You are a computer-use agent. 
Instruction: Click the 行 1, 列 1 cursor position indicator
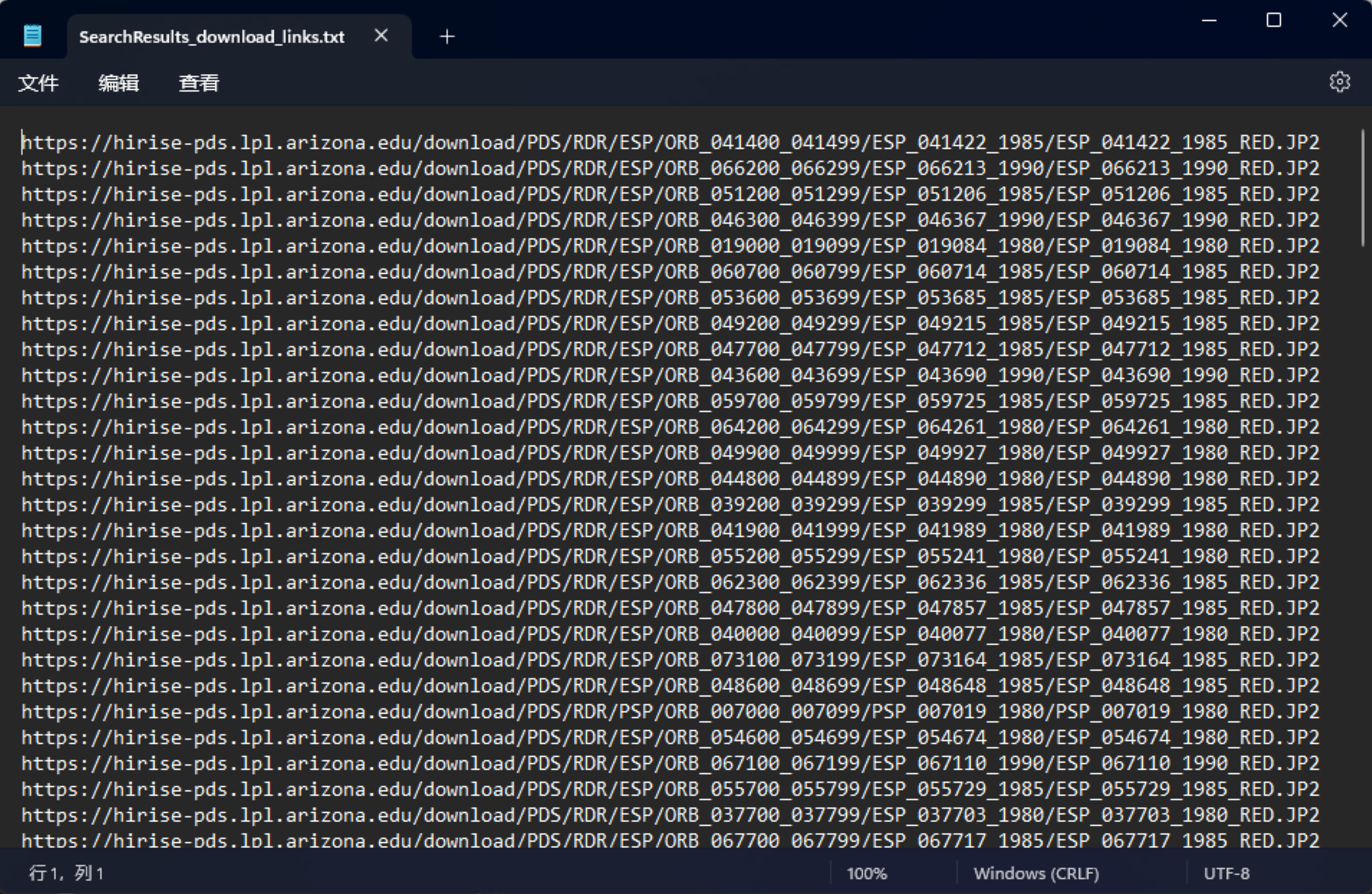pyautogui.click(x=65, y=873)
